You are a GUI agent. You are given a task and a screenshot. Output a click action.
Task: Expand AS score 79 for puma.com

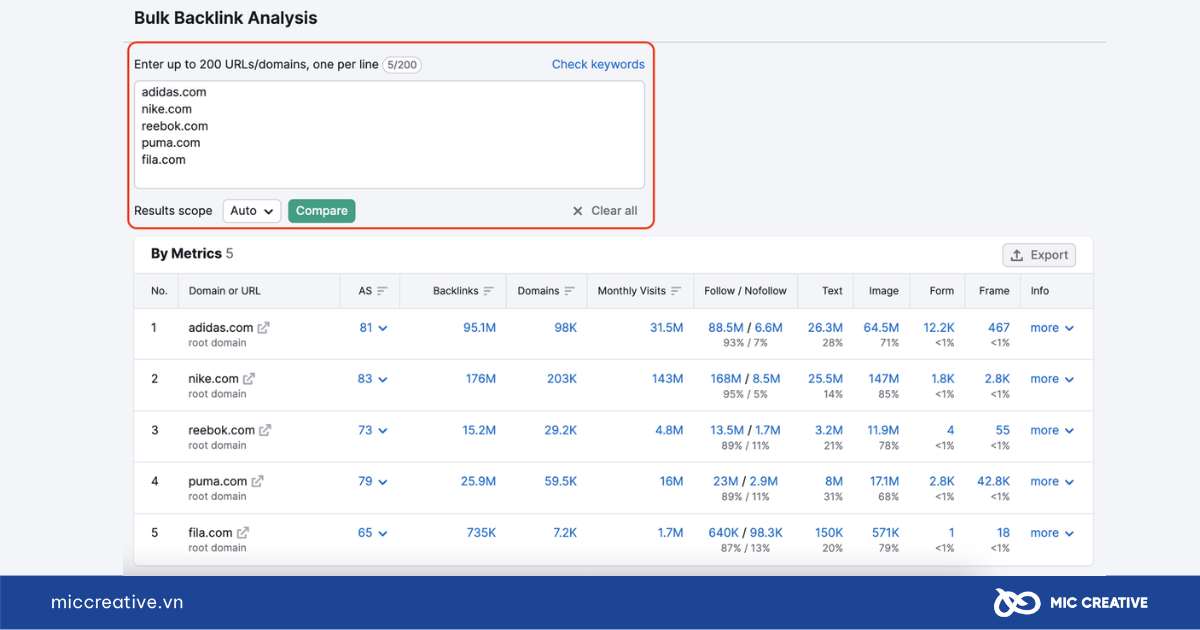pos(373,481)
